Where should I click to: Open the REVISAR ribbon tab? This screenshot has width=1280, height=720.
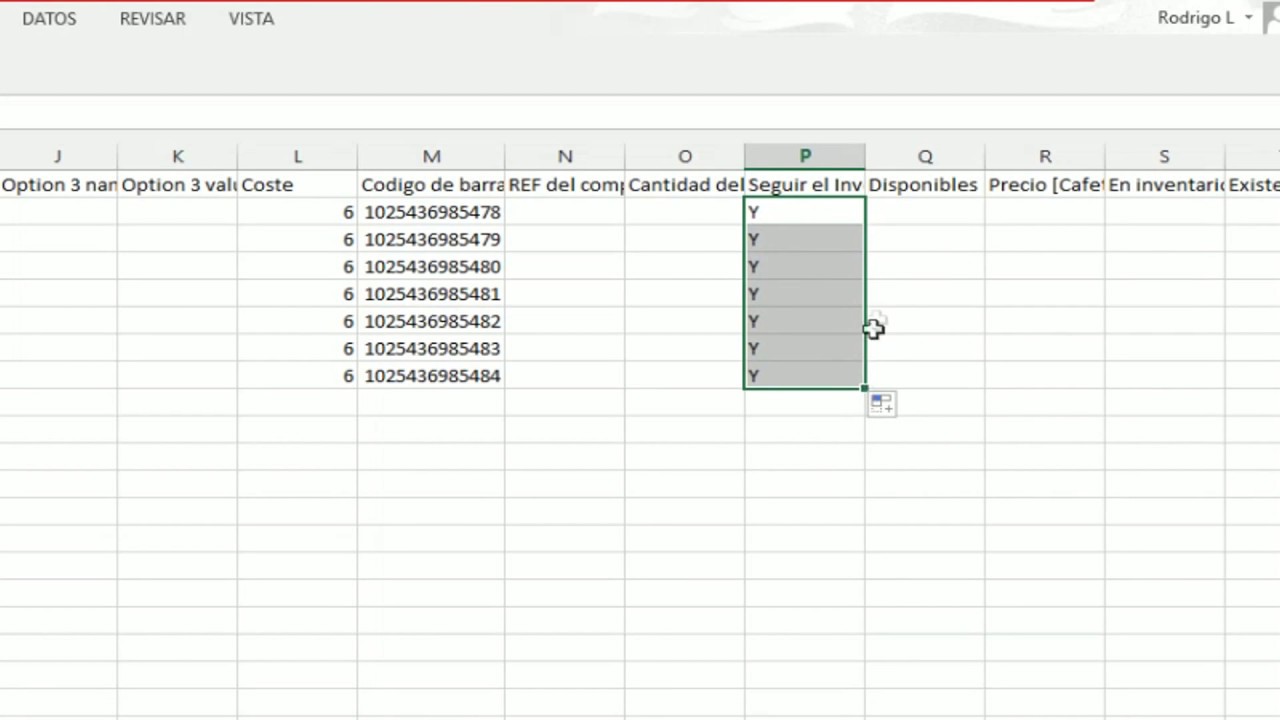coord(153,19)
